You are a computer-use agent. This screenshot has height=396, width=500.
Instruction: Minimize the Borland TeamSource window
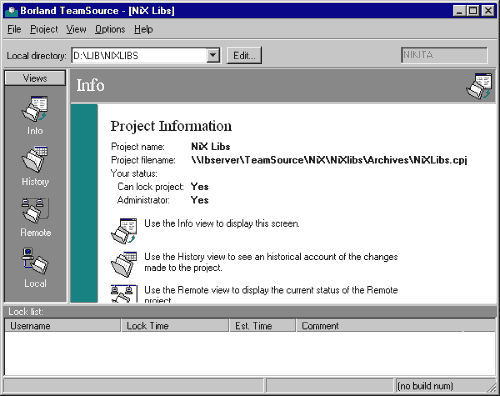459,11
